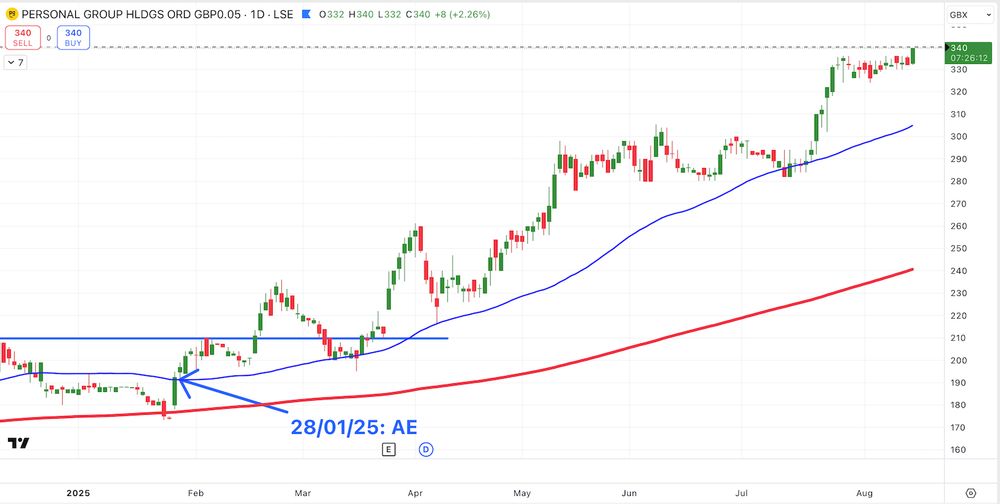Click the red SELL 340 button
The image size is (1000, 504).
click(x=22, y=38)
